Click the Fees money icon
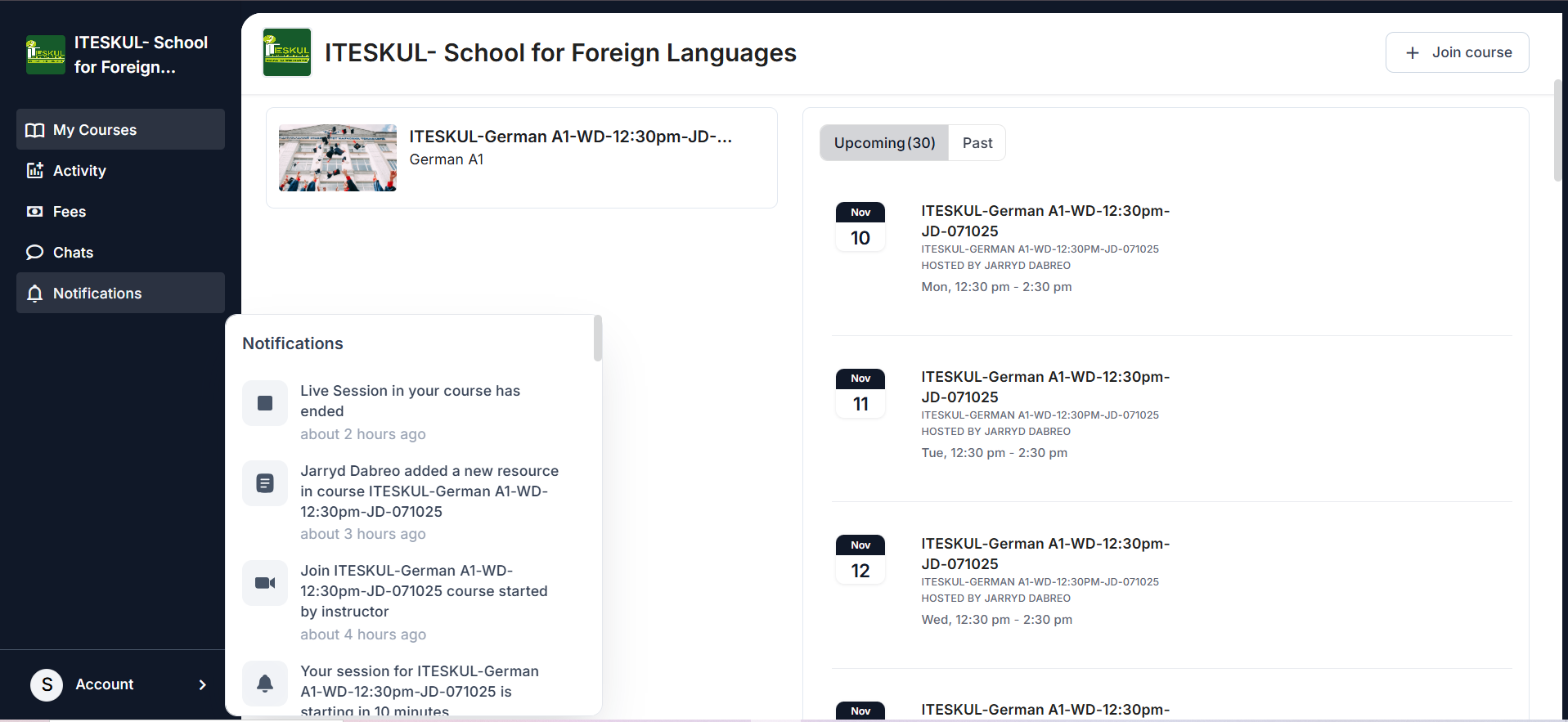Image resolution: width=1568 pixels, height=722 pixels. [x=34, y=211]
